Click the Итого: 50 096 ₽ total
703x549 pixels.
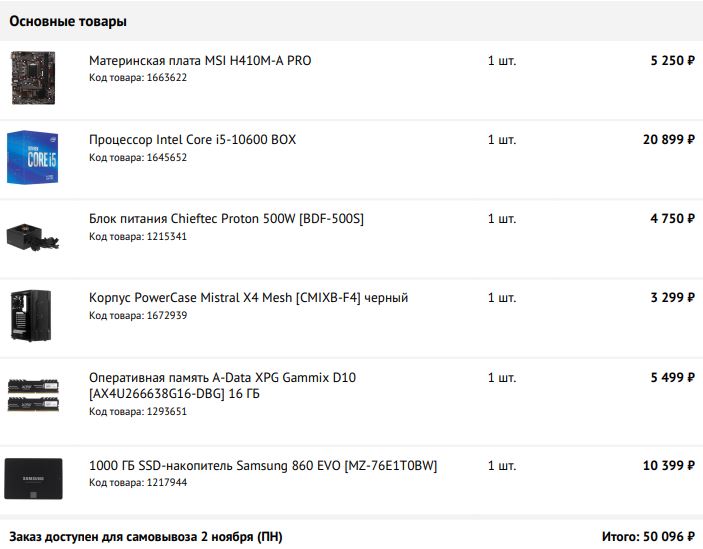(648, 536)
